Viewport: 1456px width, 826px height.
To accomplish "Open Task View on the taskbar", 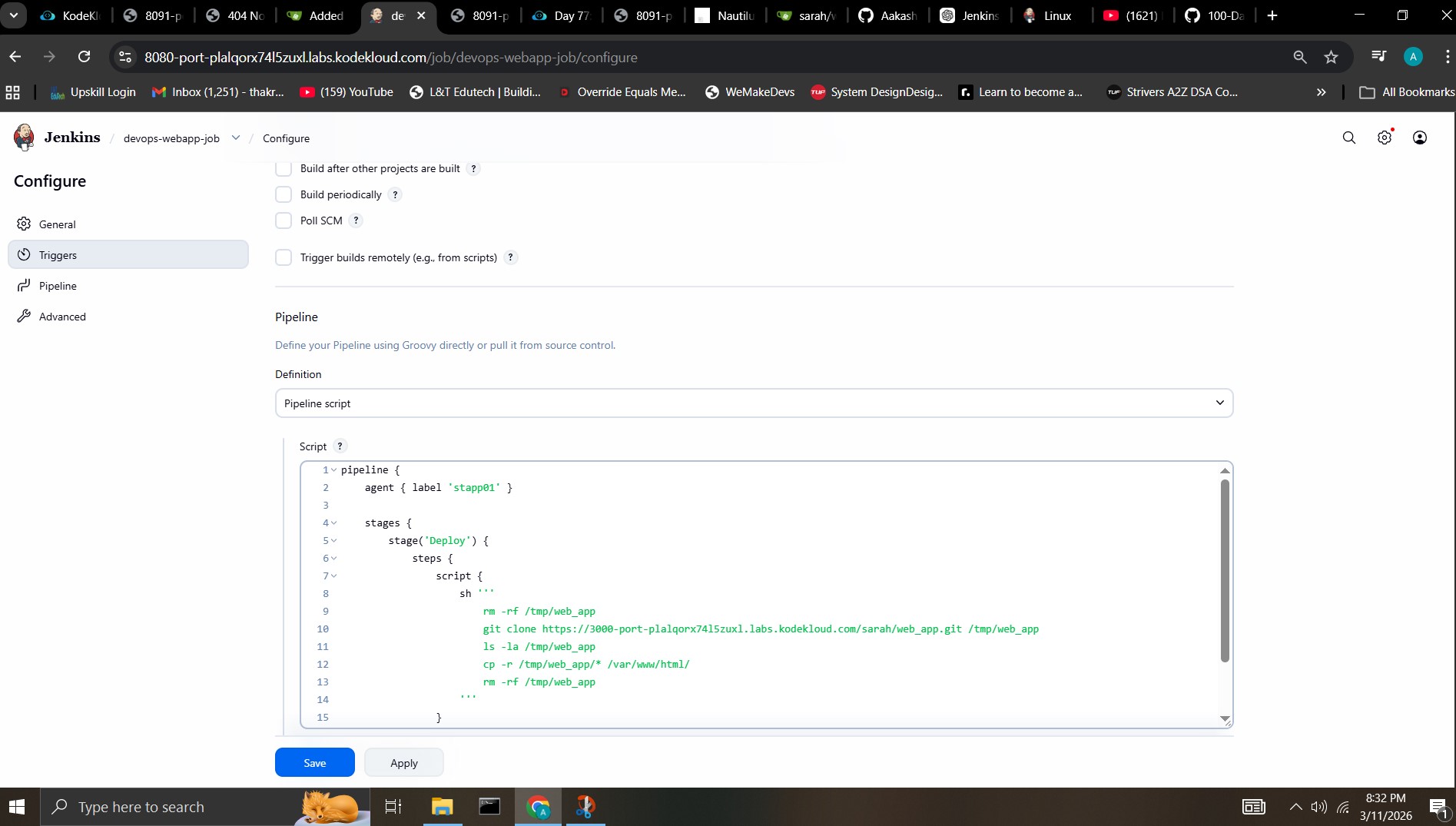I will pyautogui.click(x=393, y=807).
